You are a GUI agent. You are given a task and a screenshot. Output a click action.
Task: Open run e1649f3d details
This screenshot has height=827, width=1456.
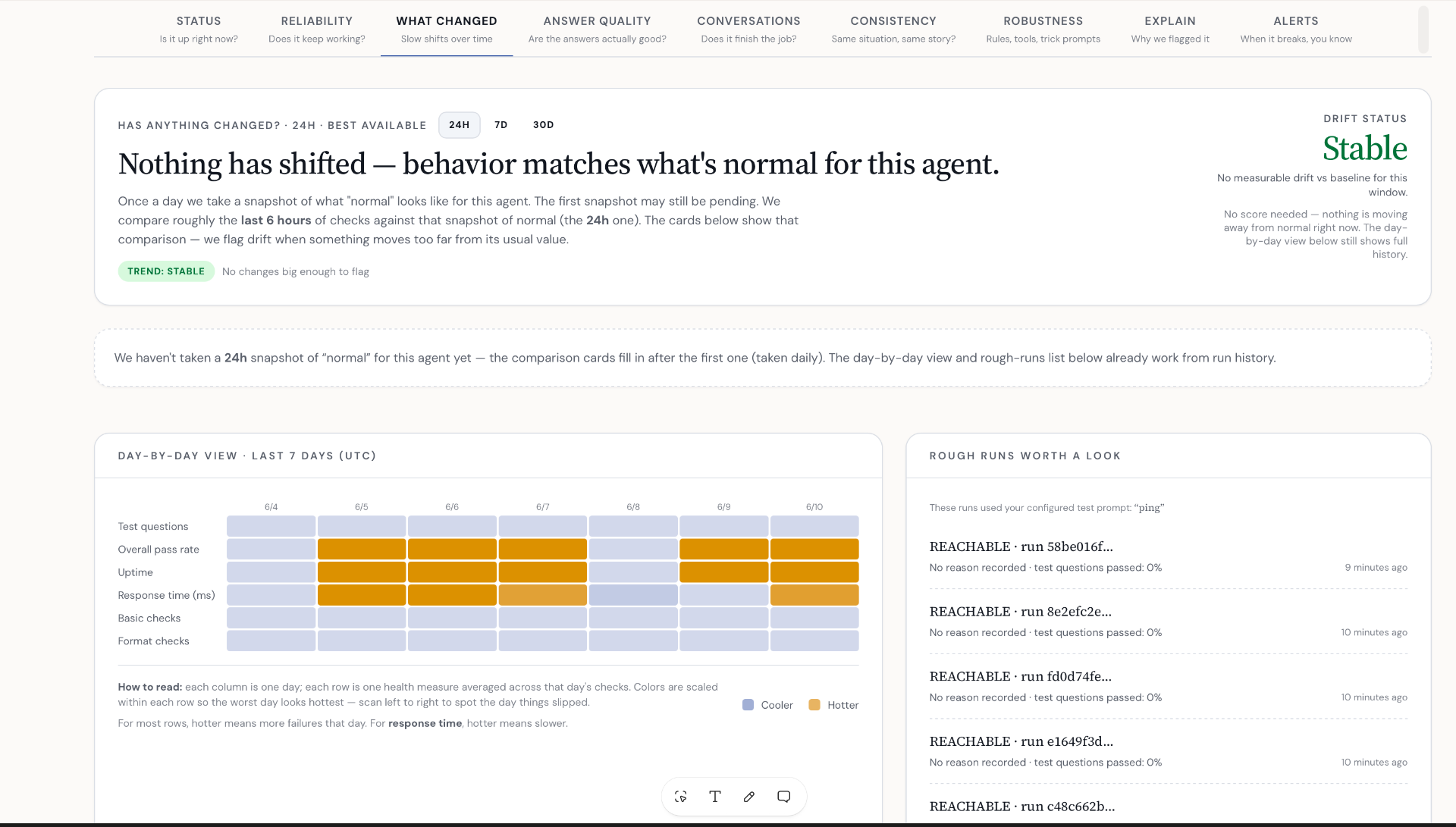(1168, 751)
